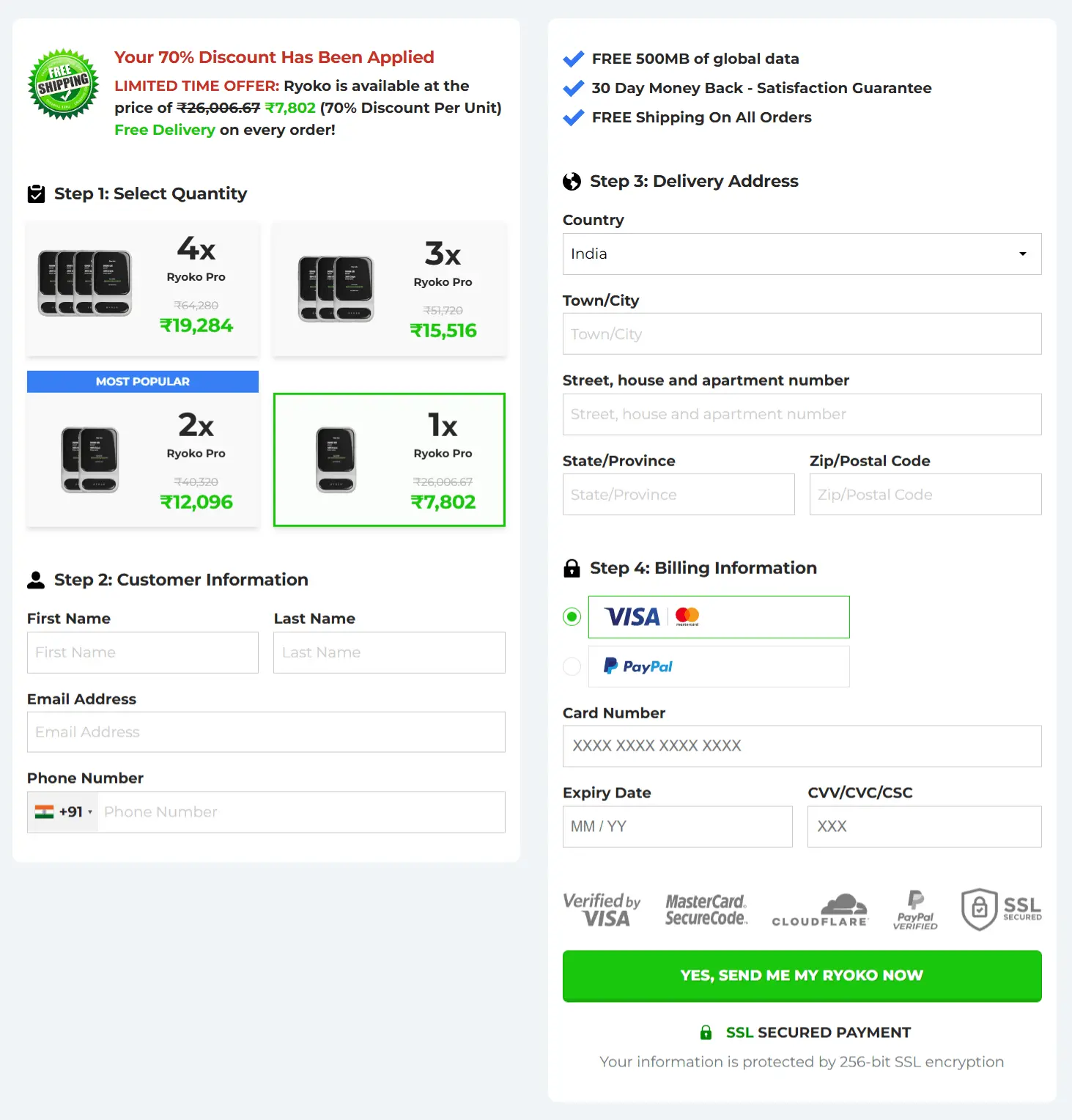Click the India flag in phone field
Viewport: 1072px width, 1120px height.
(44, 812)
